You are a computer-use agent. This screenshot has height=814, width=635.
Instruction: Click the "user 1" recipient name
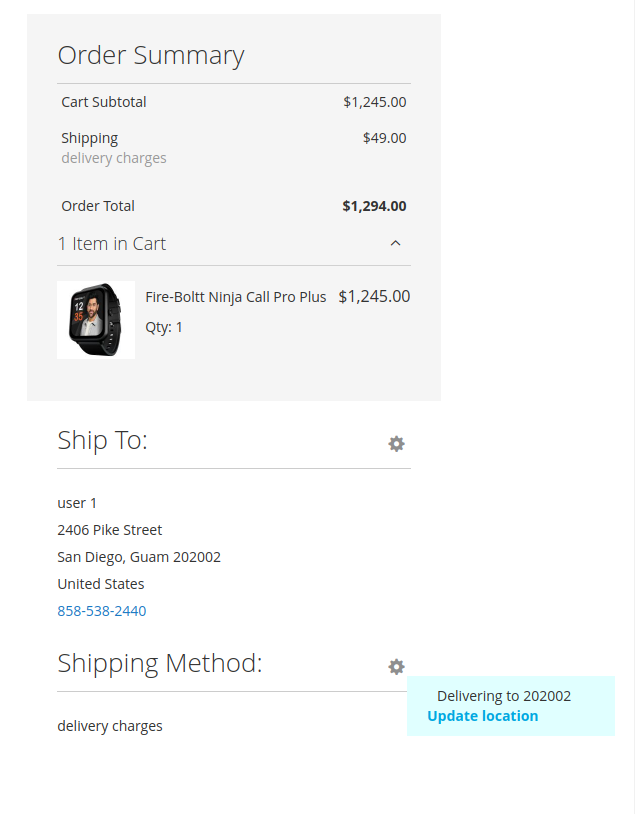(77, 503)
